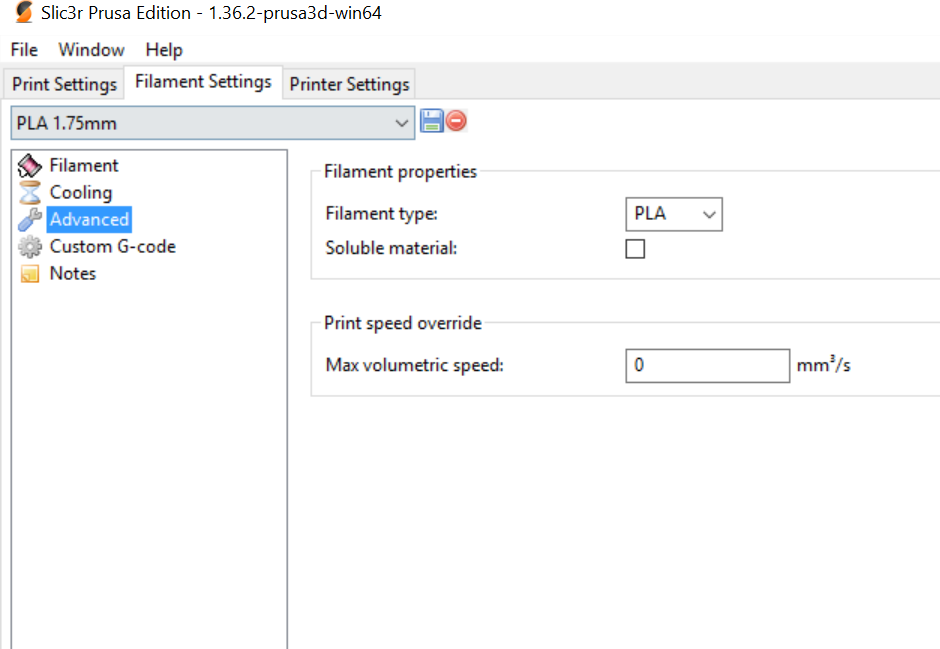Screen dimensions: 940x649
Task: Open the Window menu
Action: [x=91, y=50]
